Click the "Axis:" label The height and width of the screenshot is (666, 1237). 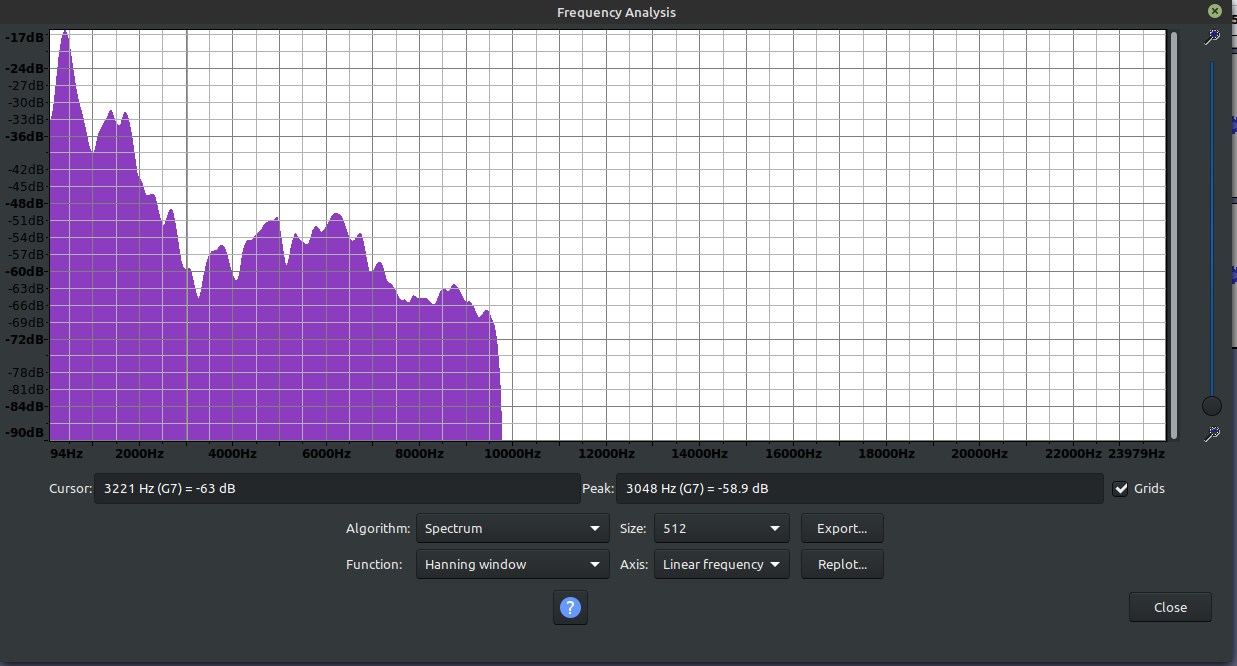634,564
